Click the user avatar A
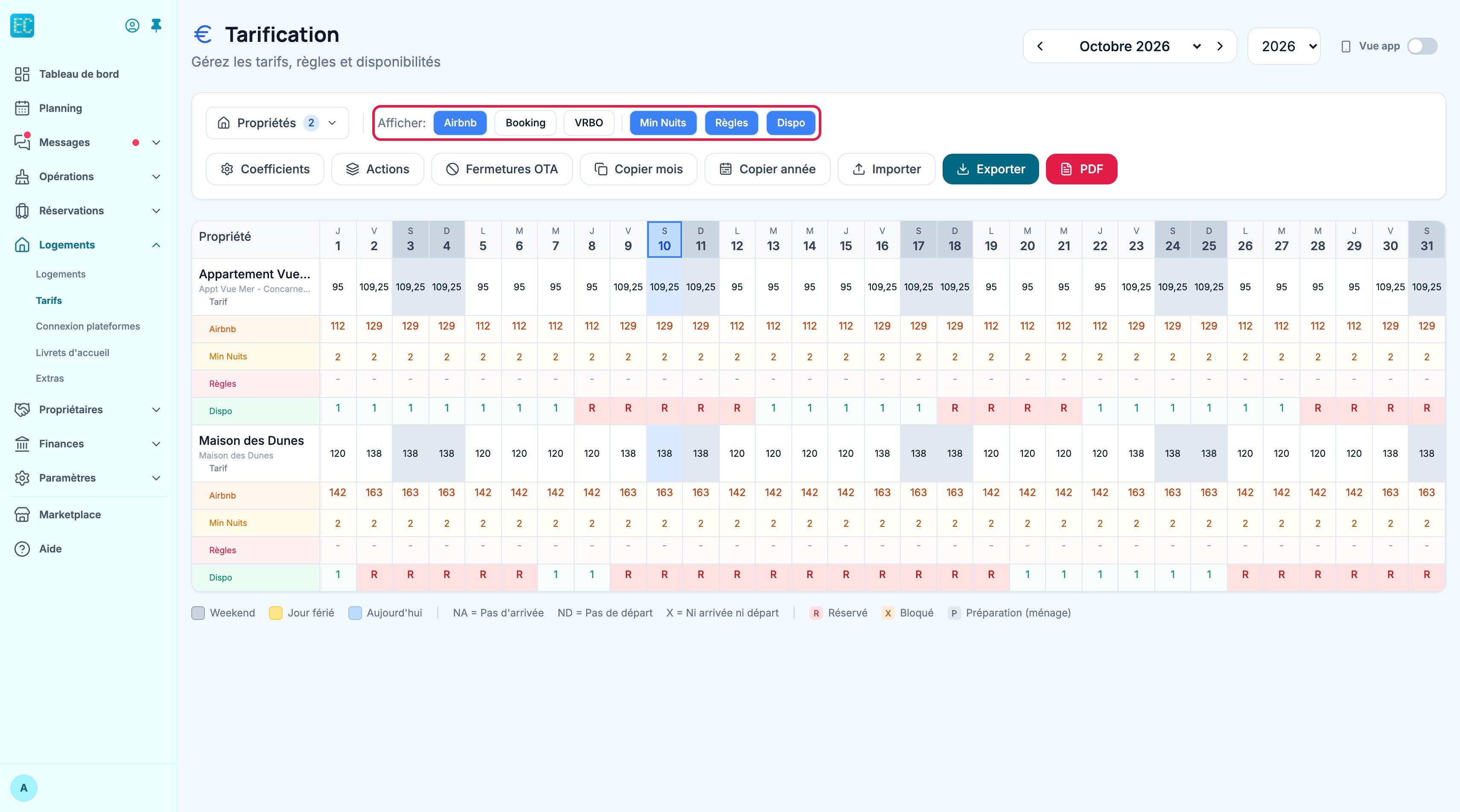 coord(24,788)
